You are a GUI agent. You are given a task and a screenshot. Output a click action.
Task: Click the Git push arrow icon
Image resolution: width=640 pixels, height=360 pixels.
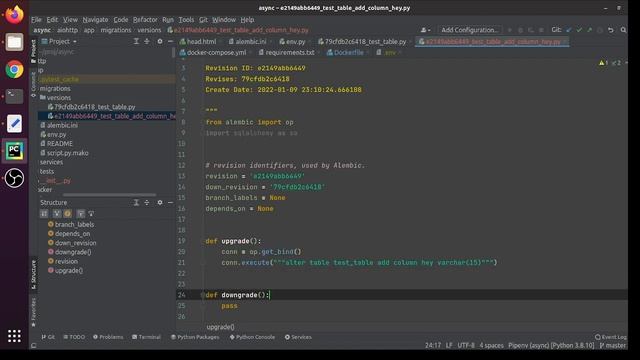[x=589, y=30]
